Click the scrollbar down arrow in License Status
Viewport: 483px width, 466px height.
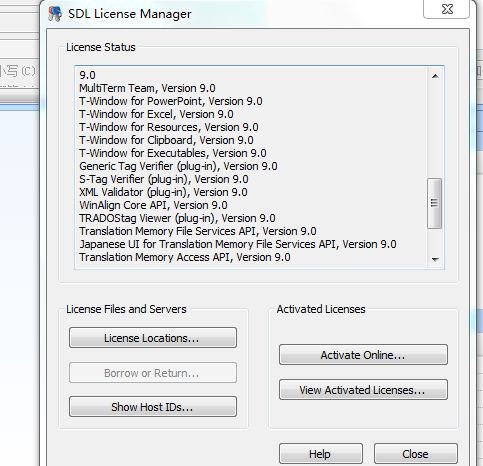pyautogui.click(x=435, y=259)
